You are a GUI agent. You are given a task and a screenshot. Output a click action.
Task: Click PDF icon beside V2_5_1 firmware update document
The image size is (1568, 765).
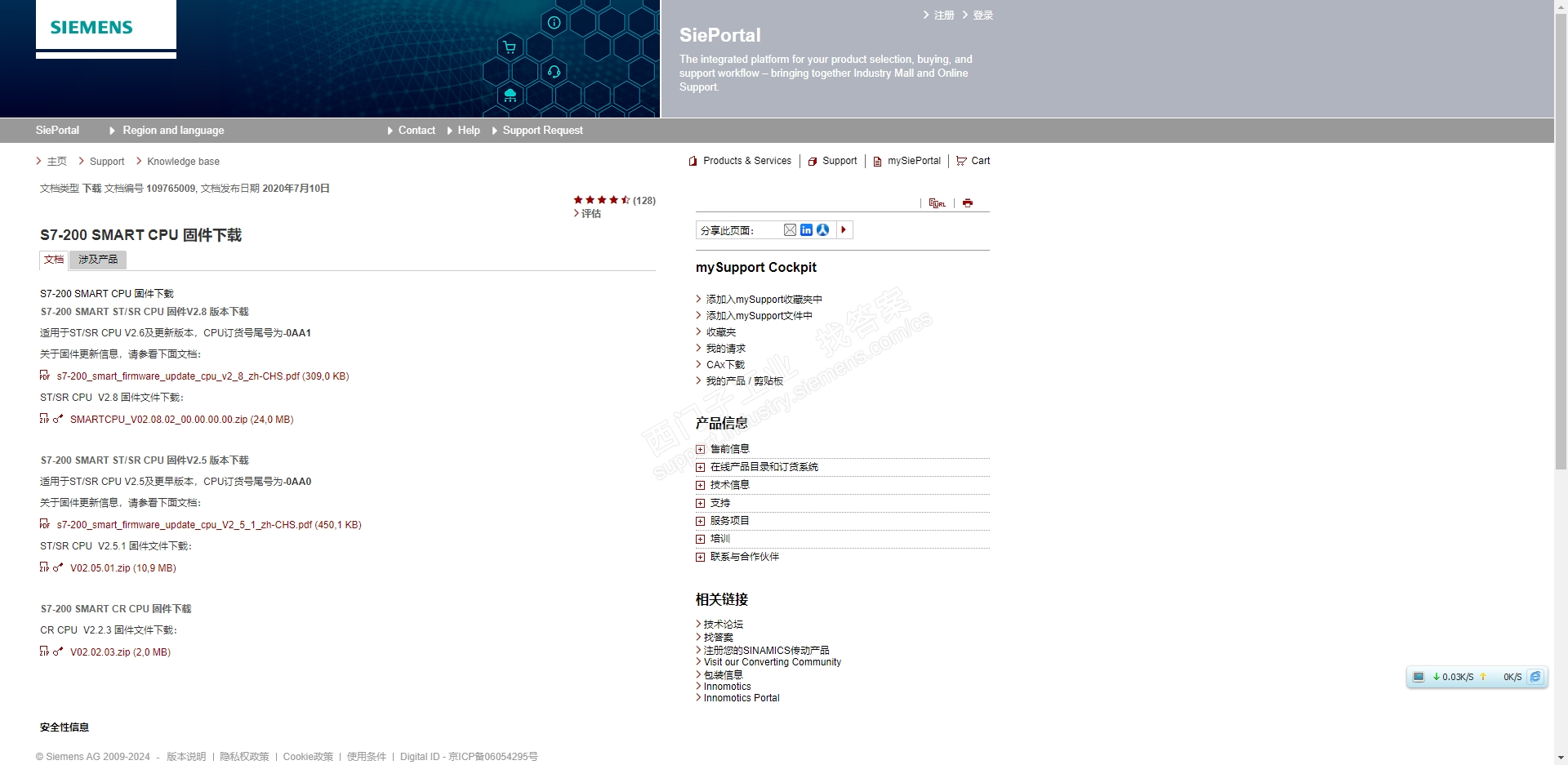click(x=45, y=524)
